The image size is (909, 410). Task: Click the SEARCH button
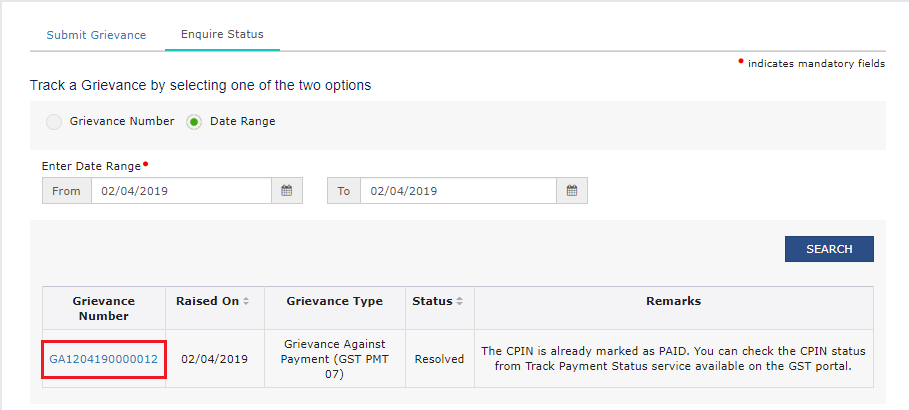[829, 249]
